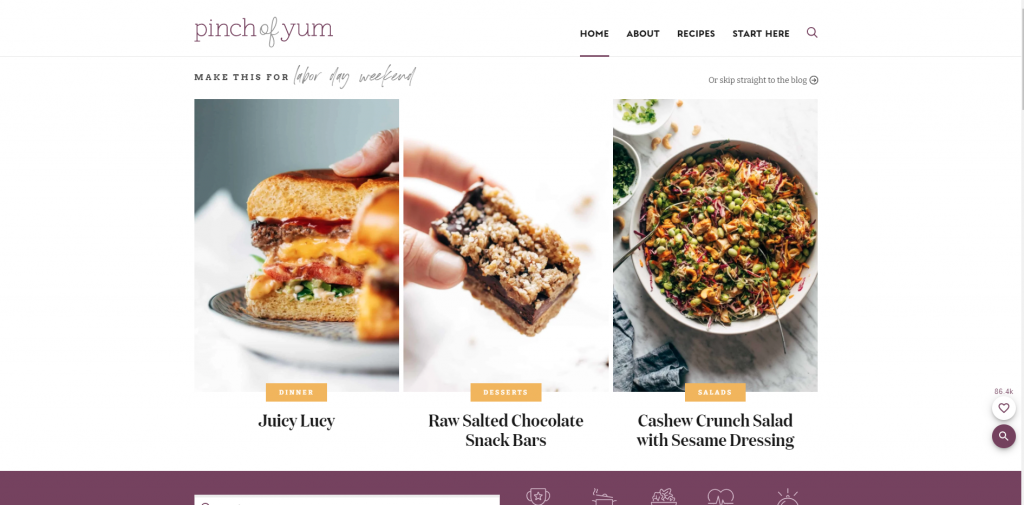Click the arrow circle beside skip to blog
This screenshot has width=1024, height=505.
[x=814, y=80]
